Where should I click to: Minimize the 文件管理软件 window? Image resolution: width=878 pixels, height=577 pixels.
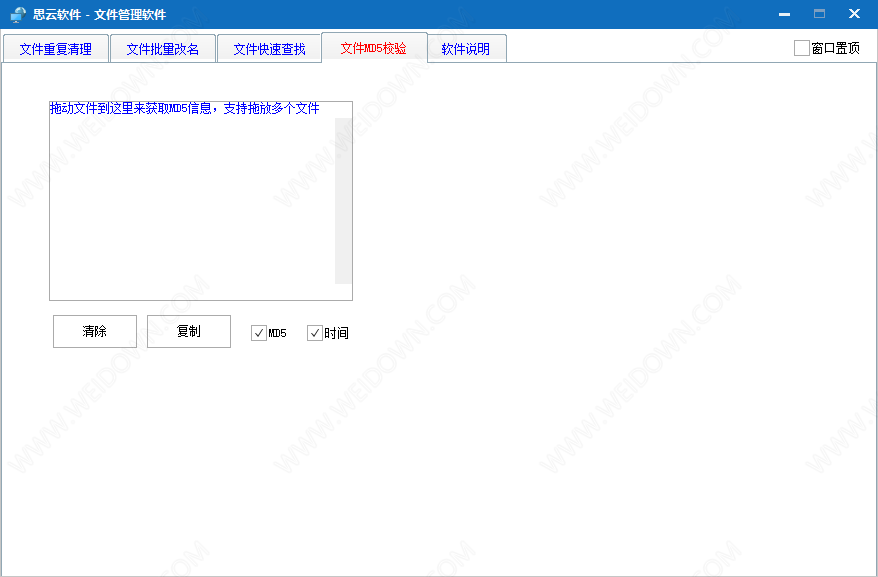pyautogui.click(x=784, y=14)
